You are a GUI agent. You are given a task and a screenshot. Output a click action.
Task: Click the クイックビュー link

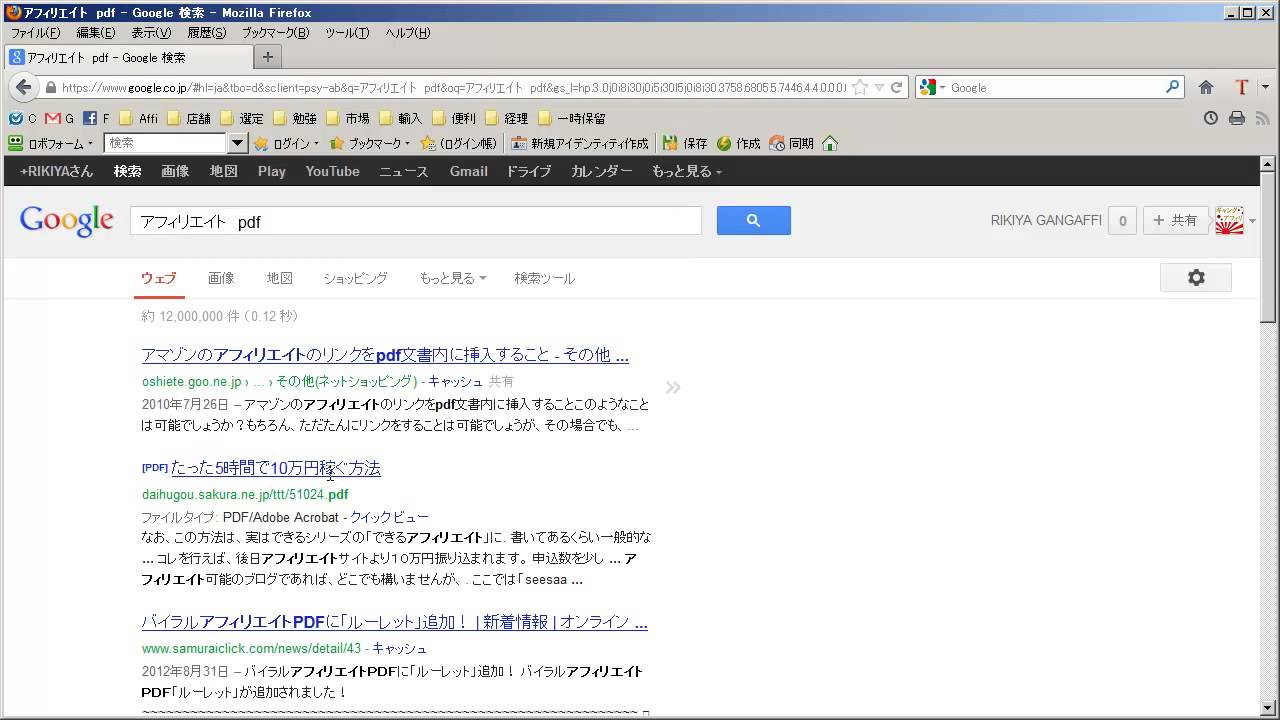389,517
